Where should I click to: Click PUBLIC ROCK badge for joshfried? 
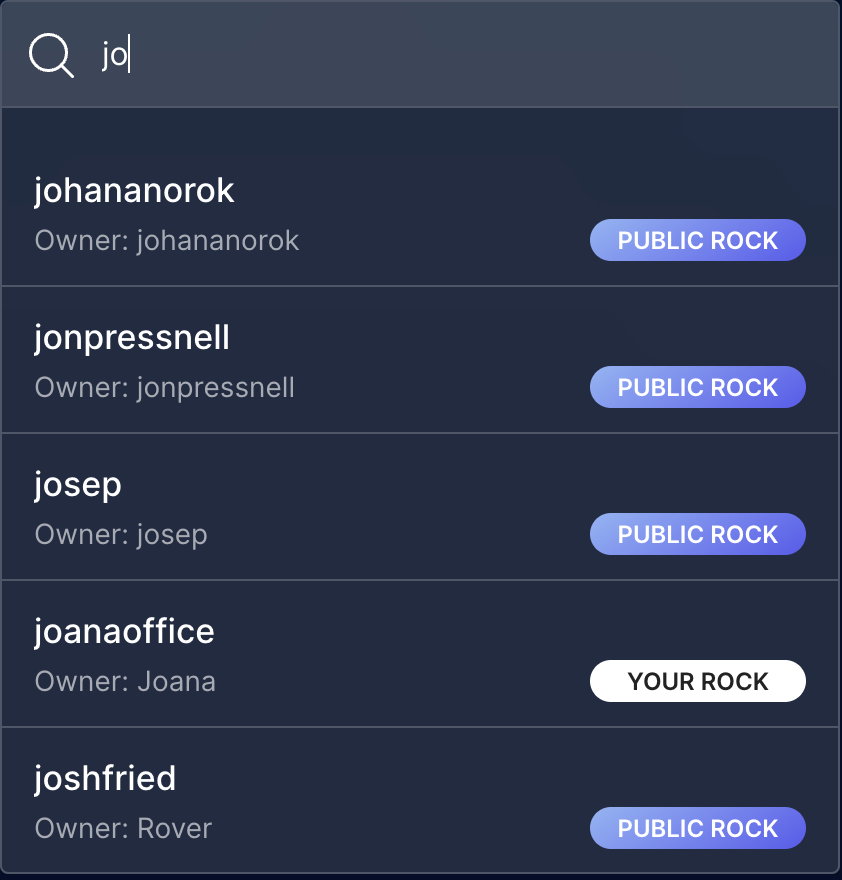pos(697,829)
